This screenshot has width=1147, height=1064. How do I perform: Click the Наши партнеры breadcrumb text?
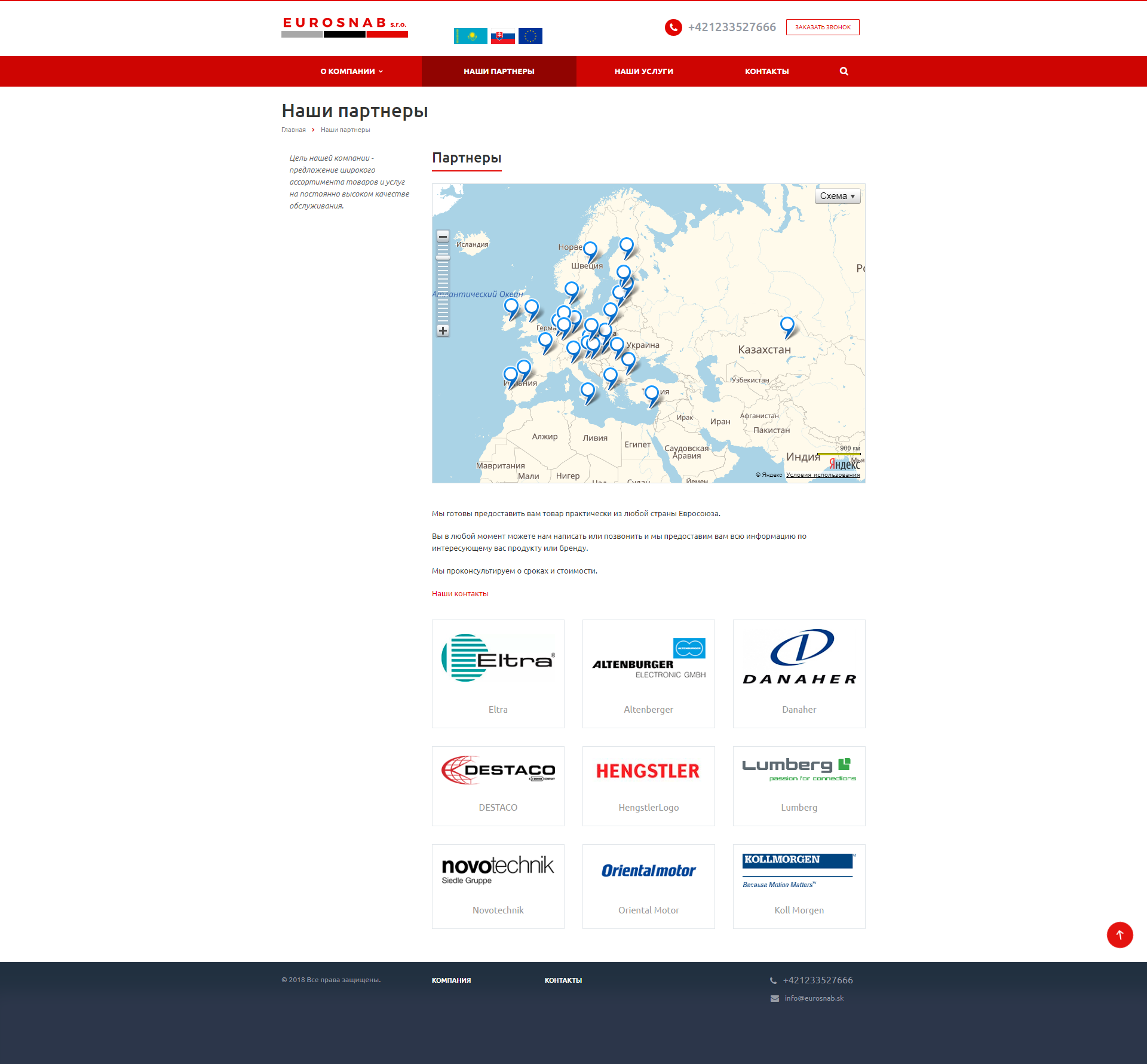click(345, 130)
